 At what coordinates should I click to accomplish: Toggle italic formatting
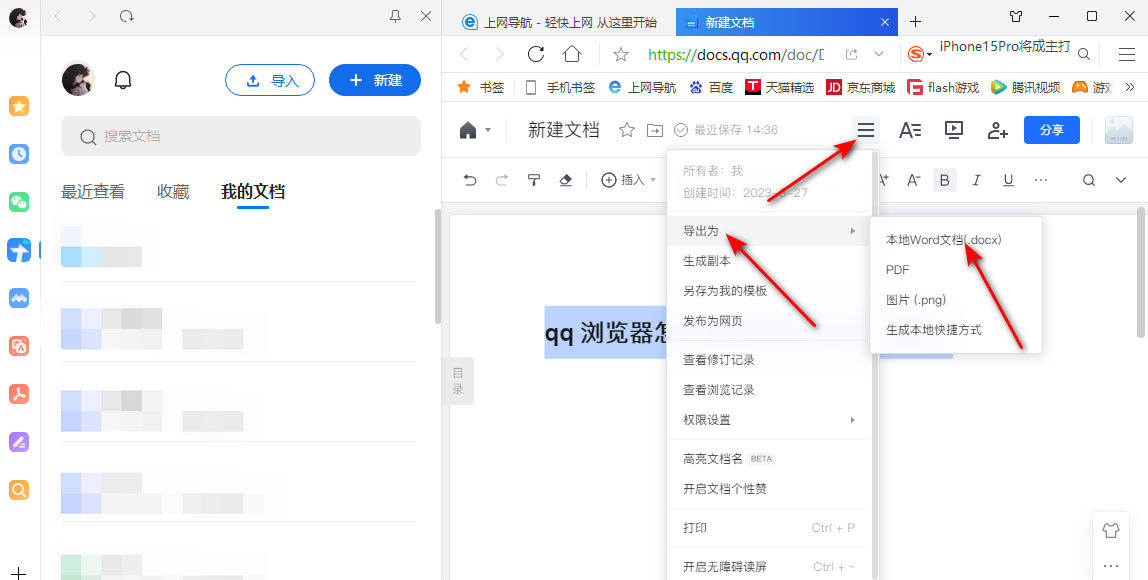tap(976, 179)
